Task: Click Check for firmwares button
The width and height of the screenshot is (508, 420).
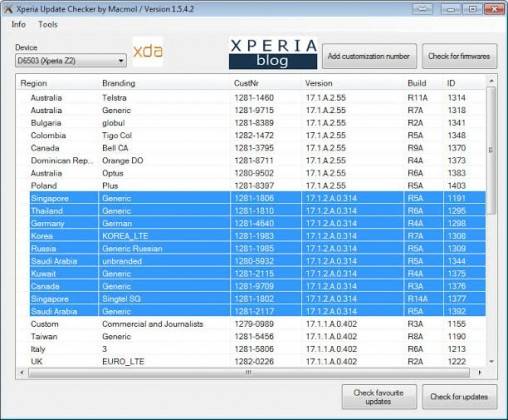Action: pyautogui.click(x=459, y=56)
